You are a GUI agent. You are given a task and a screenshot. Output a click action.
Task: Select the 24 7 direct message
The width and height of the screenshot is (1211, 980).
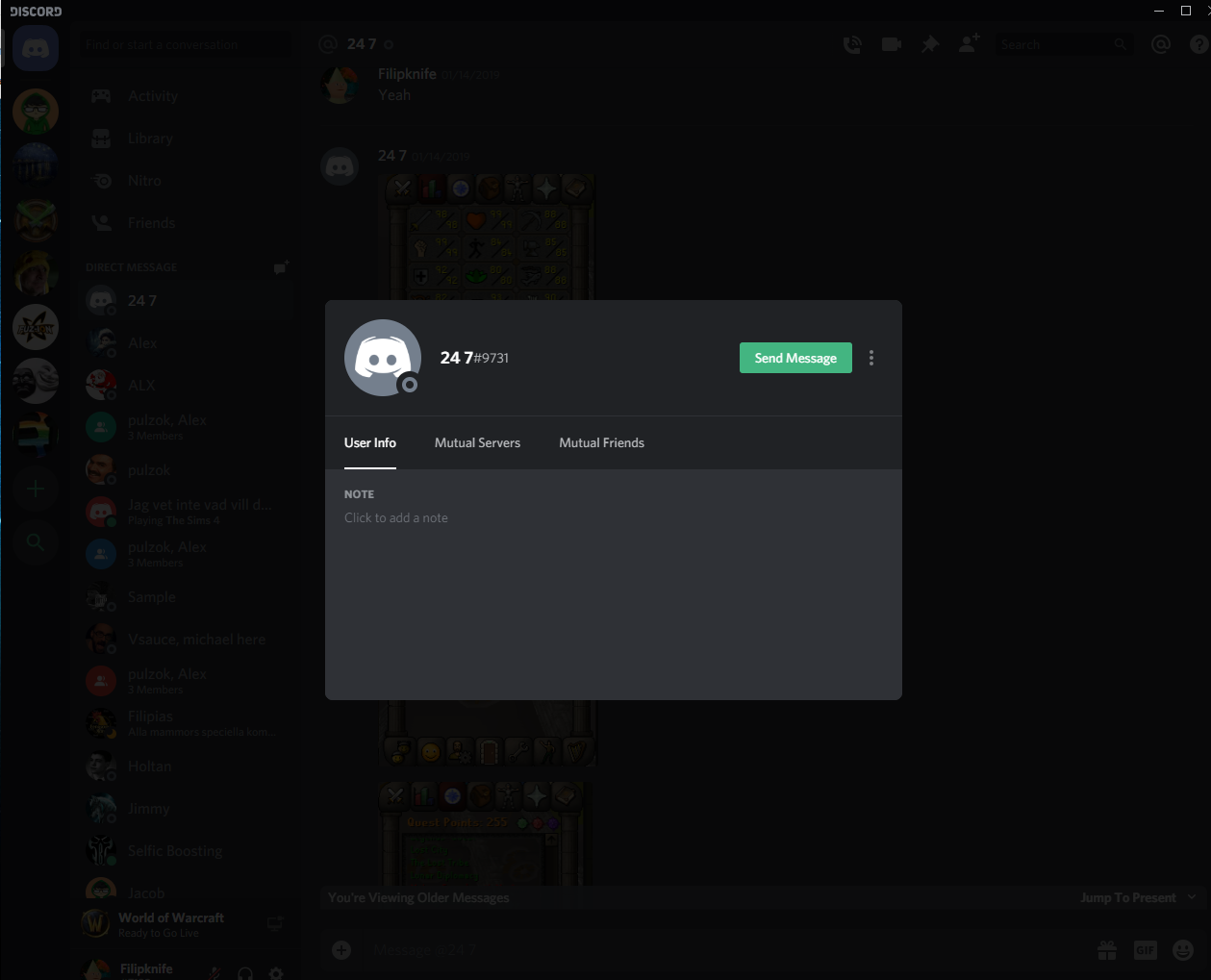point(188,301)
